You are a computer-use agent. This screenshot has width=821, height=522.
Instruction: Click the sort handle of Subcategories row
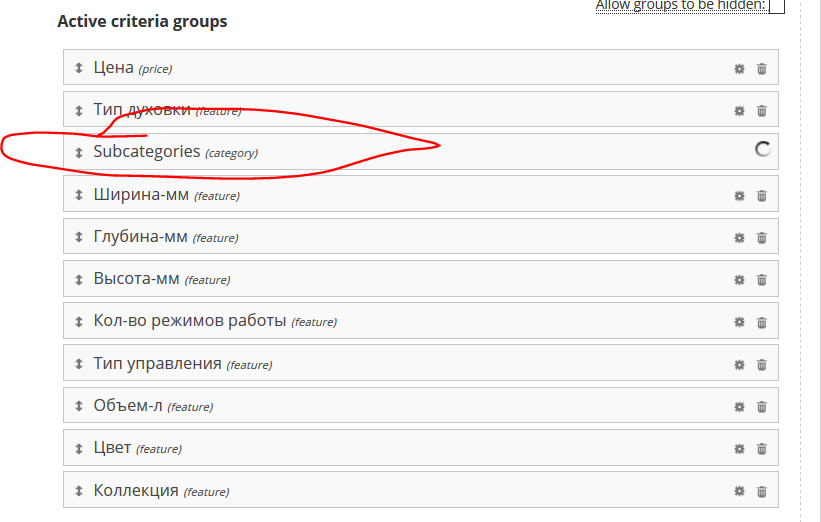pos(79,152)
